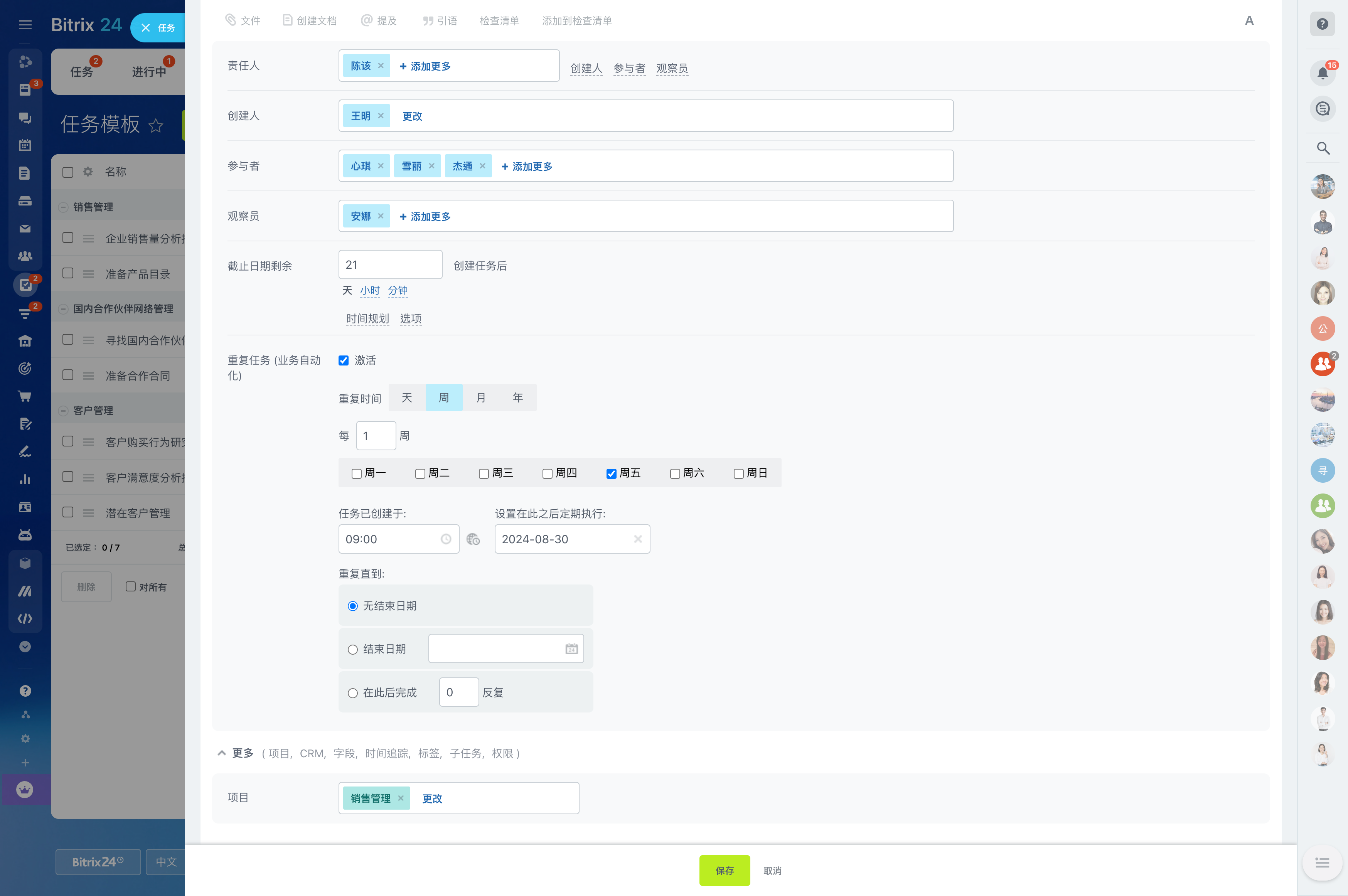Click the mail envelope icon in sidebar

pos(25,229)
